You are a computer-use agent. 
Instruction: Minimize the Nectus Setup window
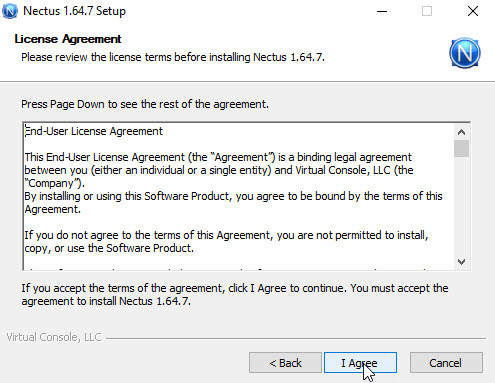tap(382, 11)
